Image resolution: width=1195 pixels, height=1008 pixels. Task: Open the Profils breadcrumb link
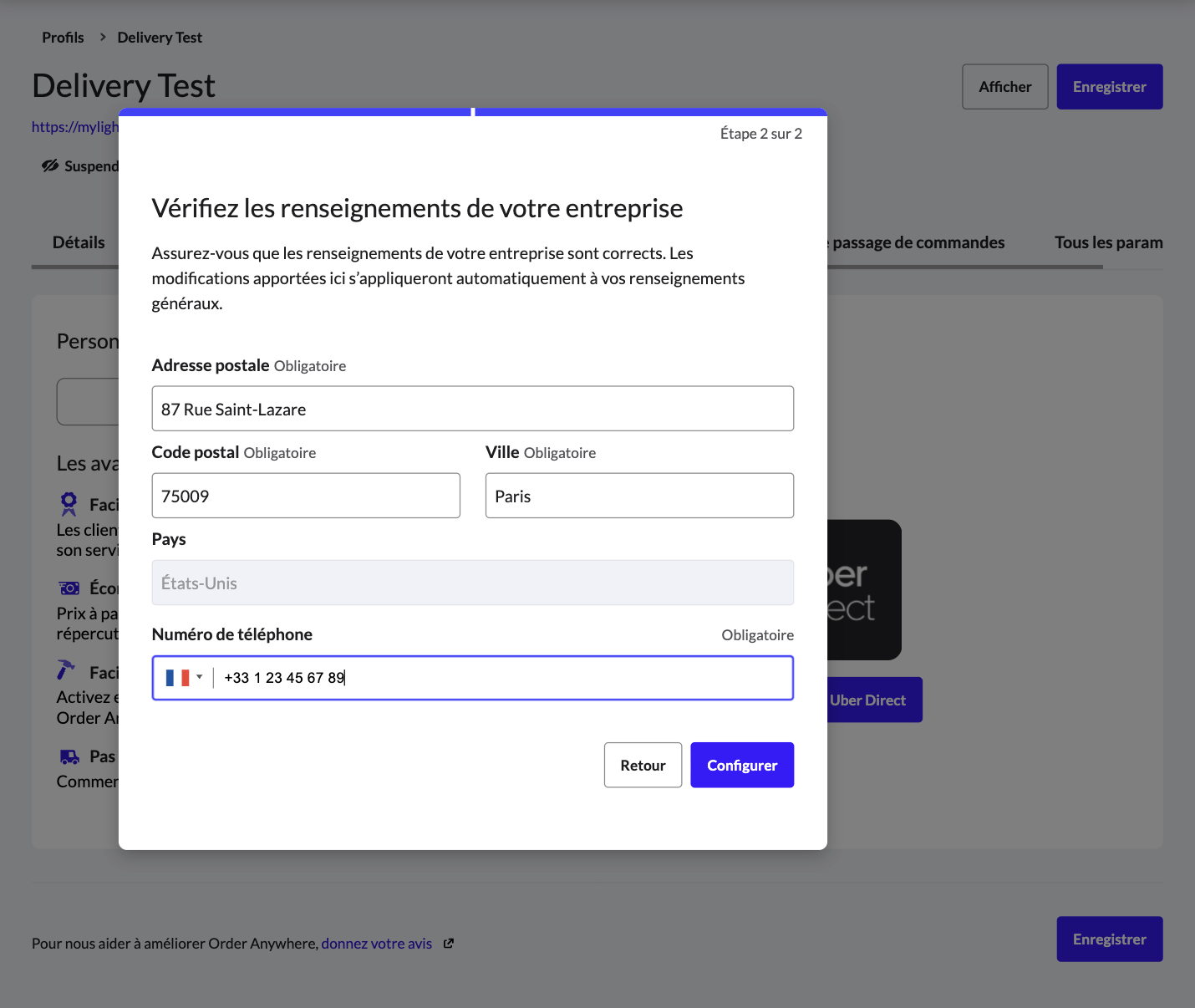[64, 38]
